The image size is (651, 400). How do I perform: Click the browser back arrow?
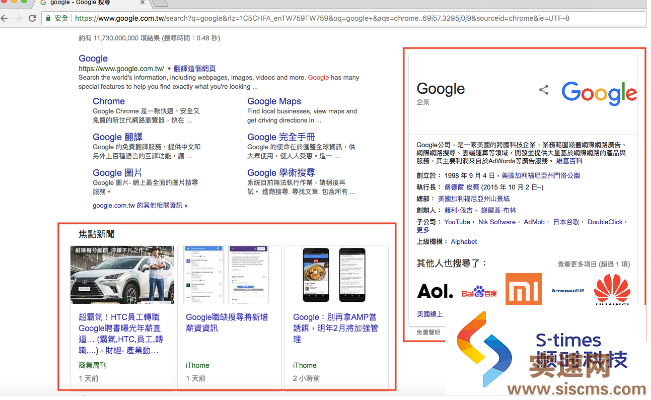[5, 18]
